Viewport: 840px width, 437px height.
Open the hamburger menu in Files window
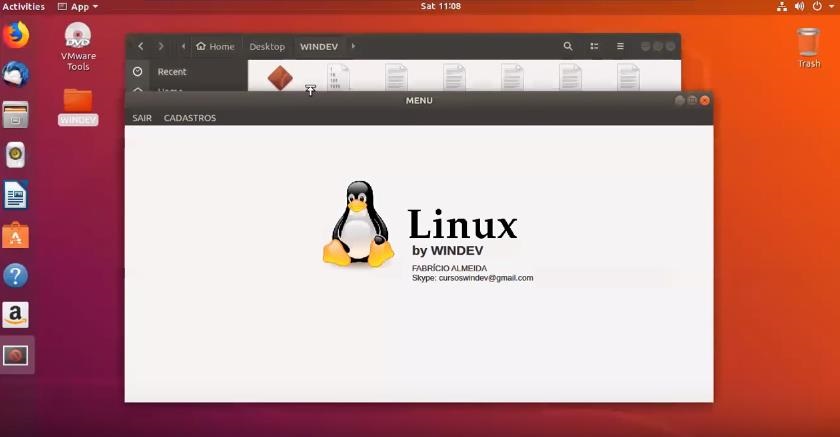coord(620,46)
